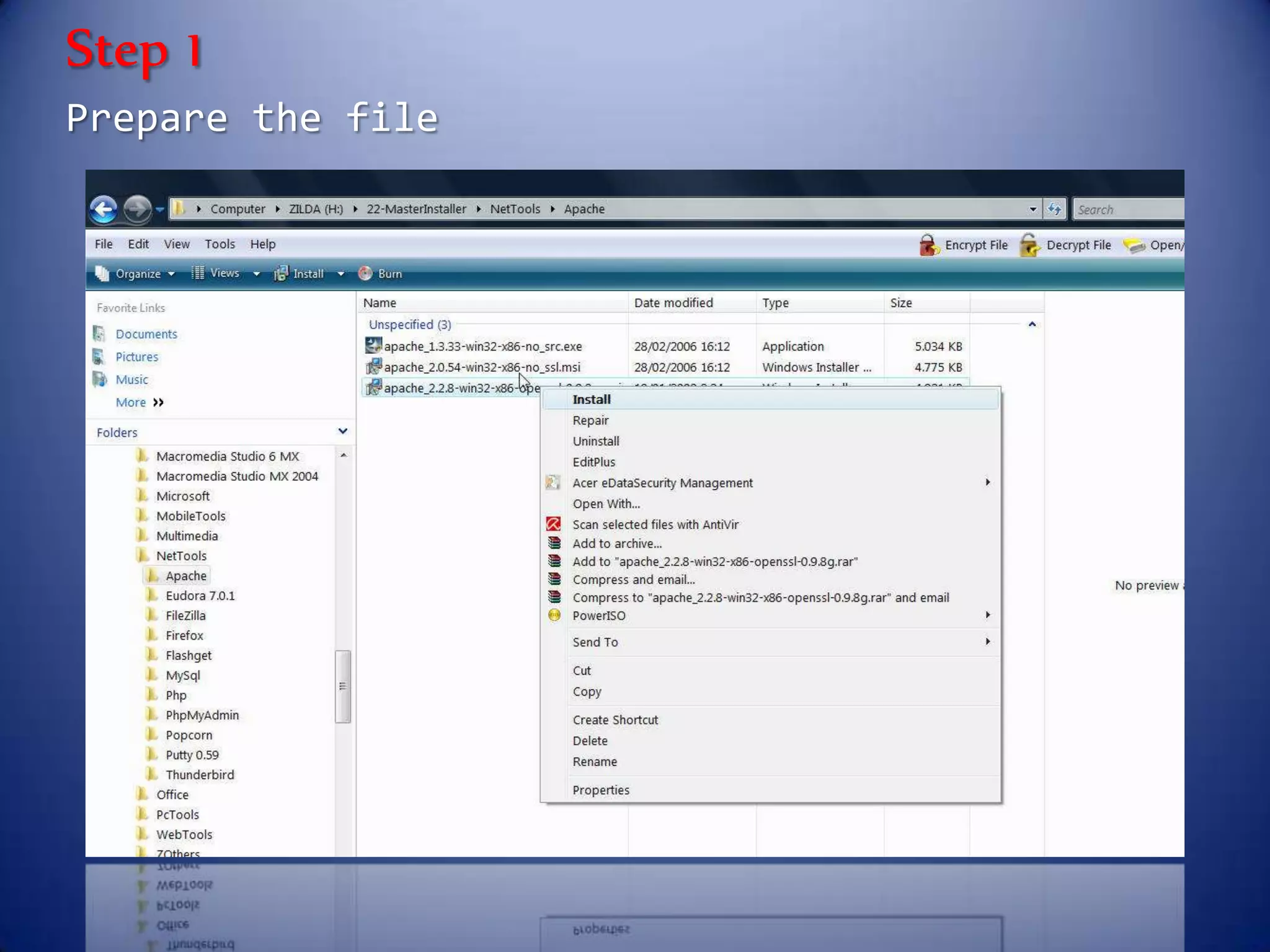Click the folder icon in address bar
The width and height of the screenshot is (1270, 952).
179,208
